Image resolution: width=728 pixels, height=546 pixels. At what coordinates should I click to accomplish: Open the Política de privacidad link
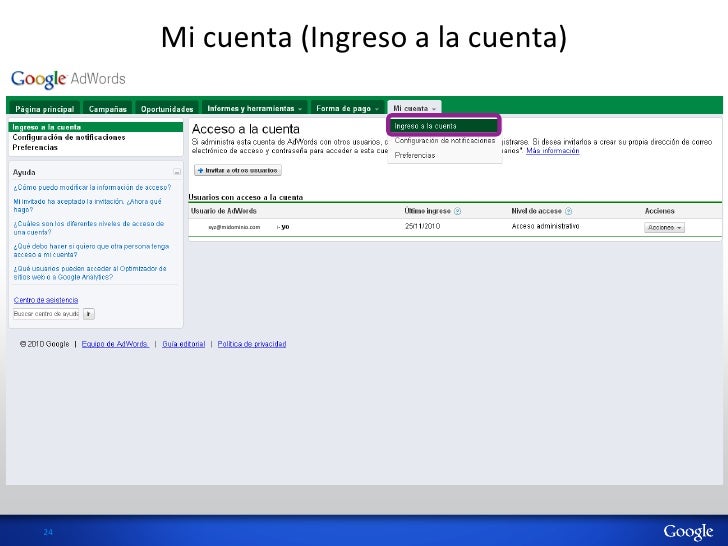tap(252, 344)
